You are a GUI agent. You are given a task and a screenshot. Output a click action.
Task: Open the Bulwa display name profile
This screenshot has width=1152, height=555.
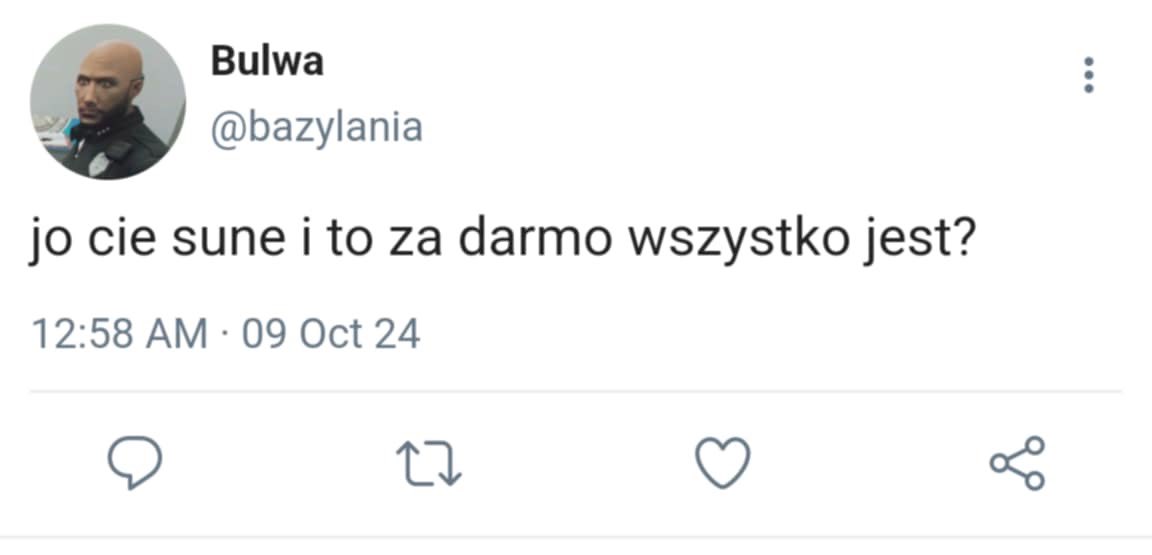[x=267, y=62]
